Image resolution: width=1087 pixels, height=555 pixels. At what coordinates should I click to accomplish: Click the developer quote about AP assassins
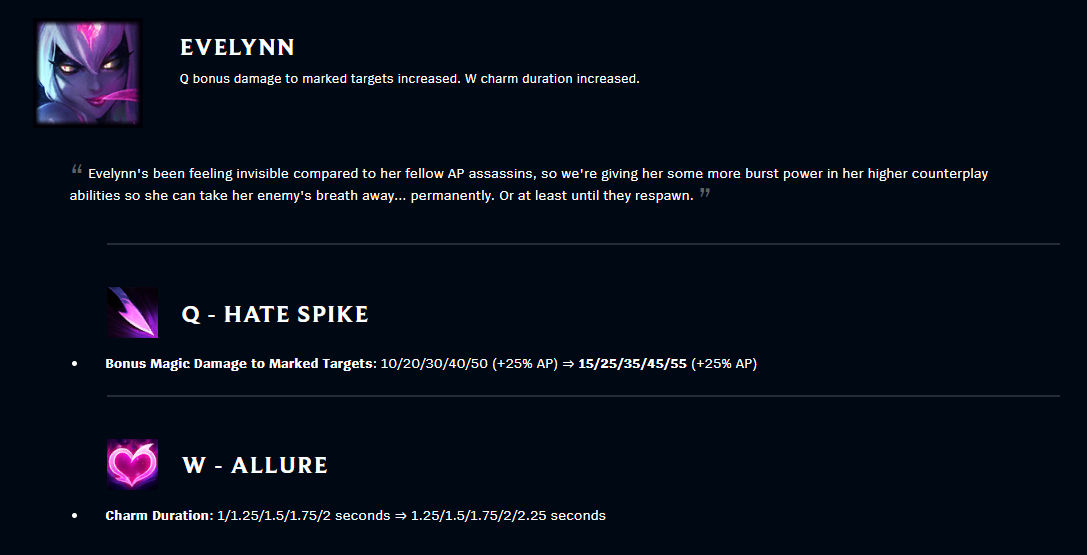tap(529, 184)
